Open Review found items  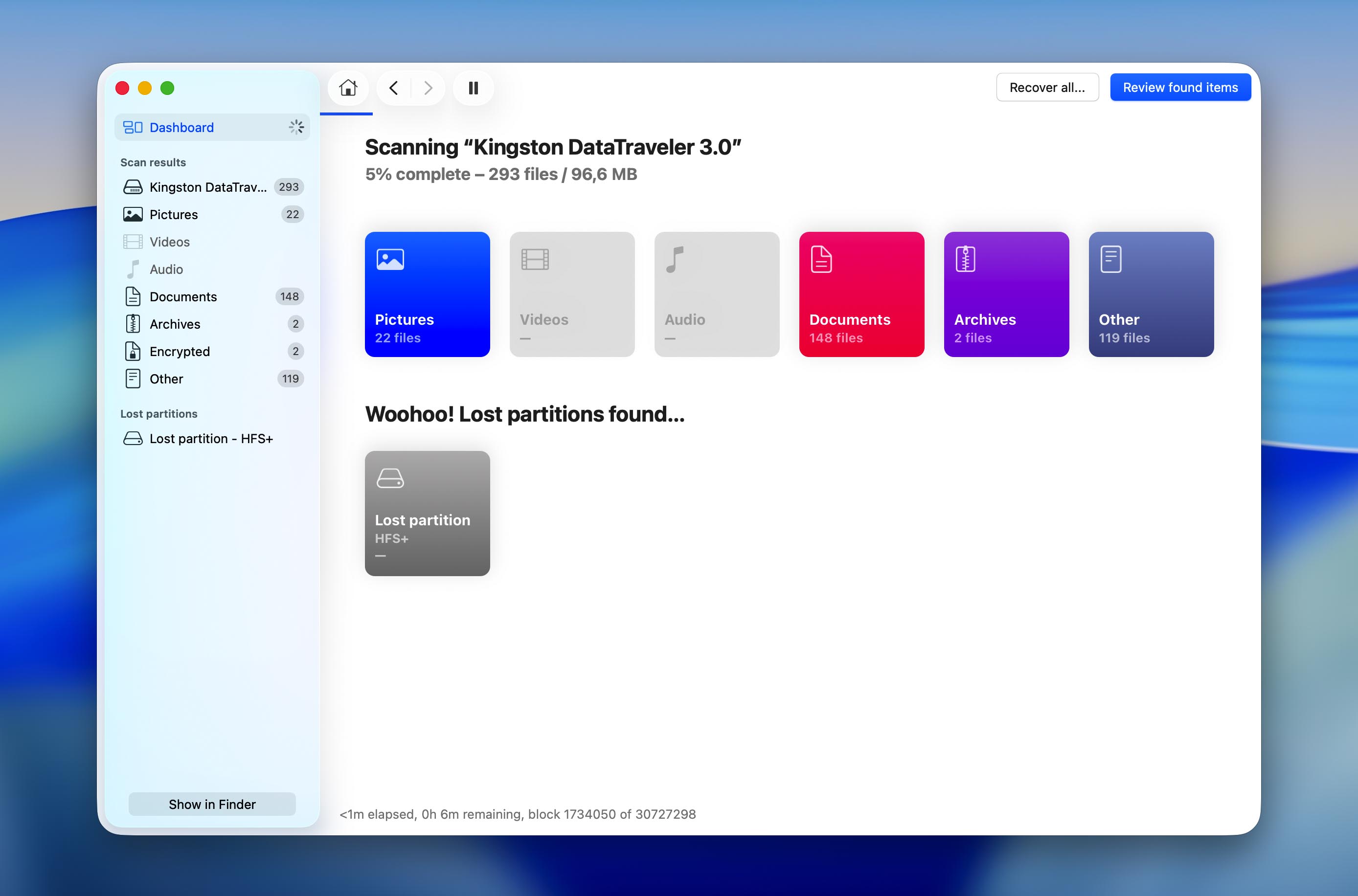click(1180, 88)
